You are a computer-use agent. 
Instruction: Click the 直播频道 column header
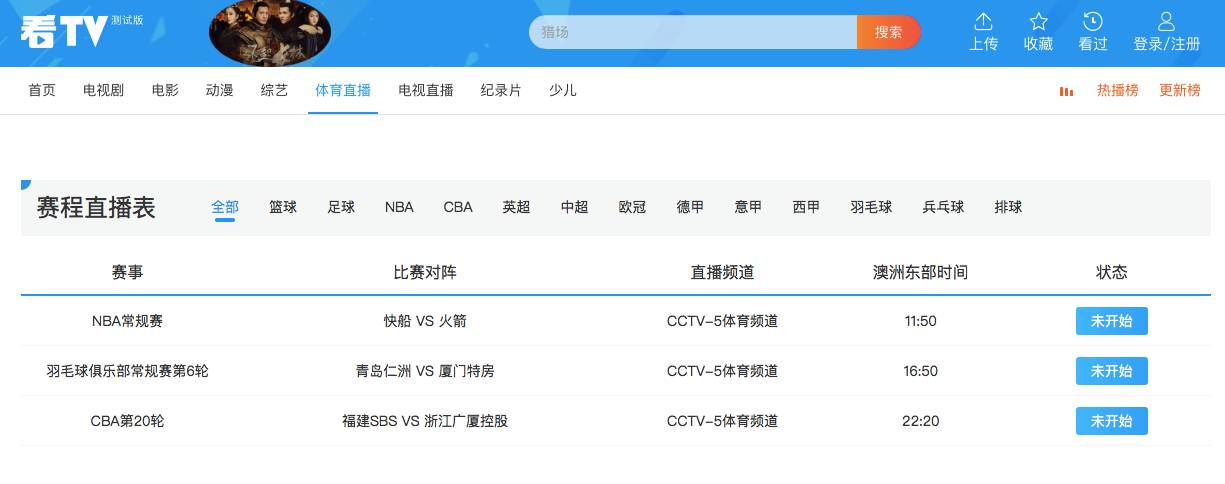[x=722, y=272]
